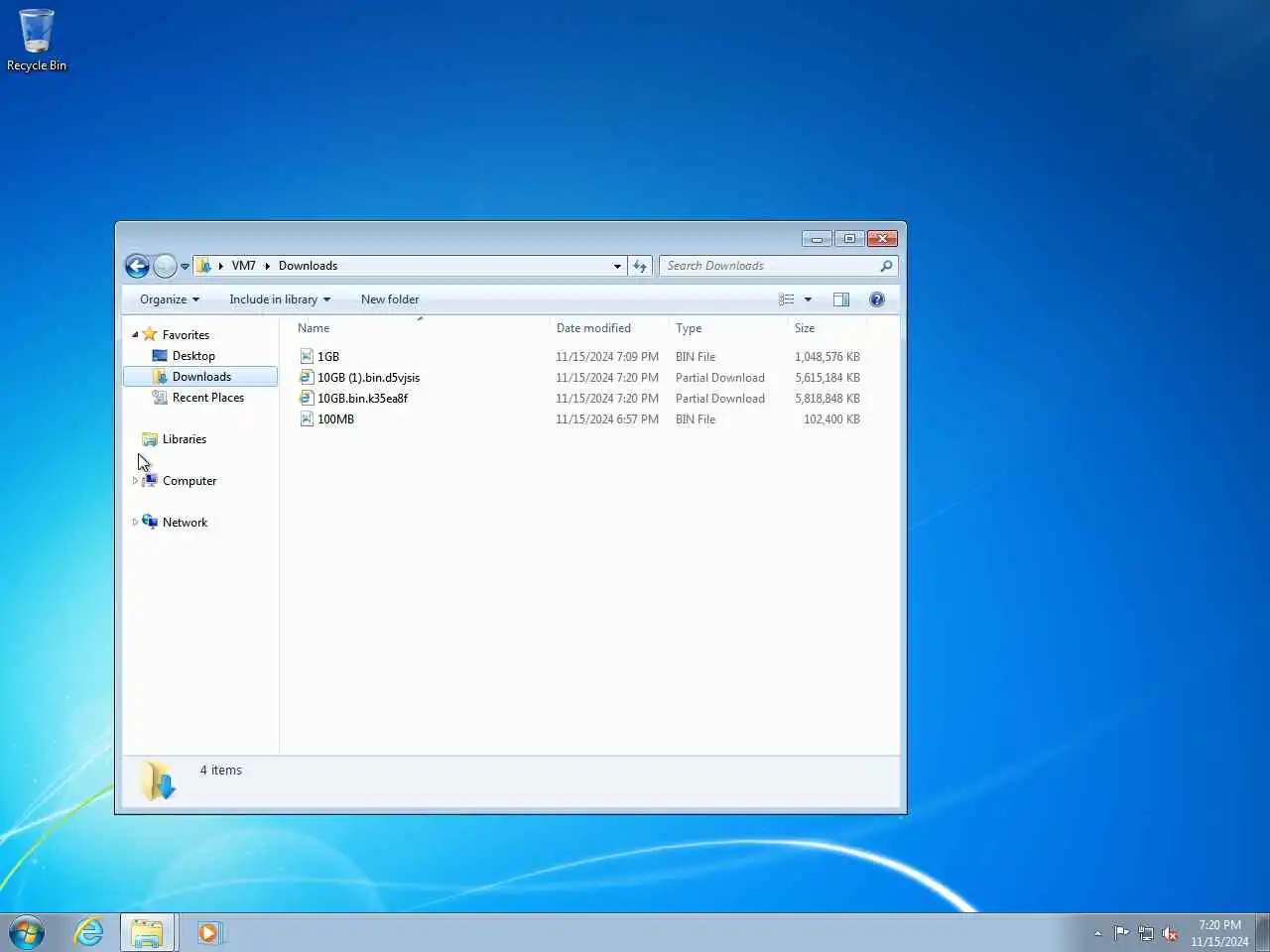This screenshot has width=1270, height=952.
Task: Click the Change your view icon
Action: coord(787,299)
